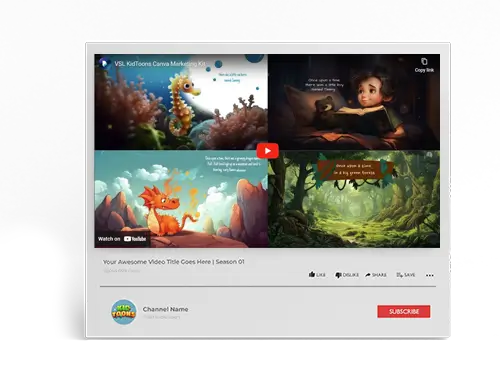Click the thumbs-down Dislike icon

tap(338, 275)
